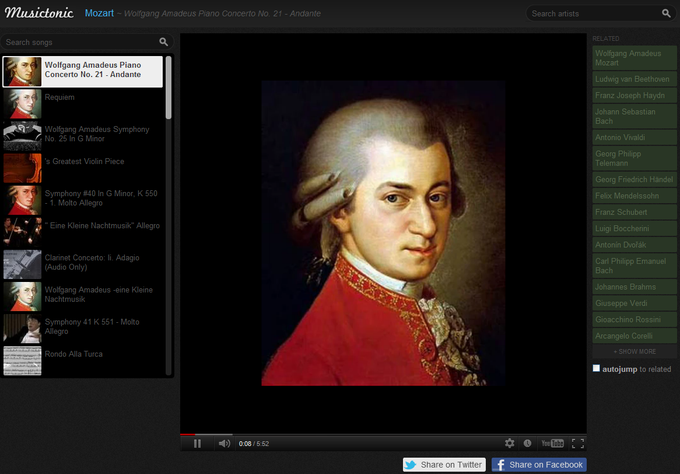The height and width of the screenshot is (474, 680).
Task: Click the Mozart portrait in the video
Action: 383,233
